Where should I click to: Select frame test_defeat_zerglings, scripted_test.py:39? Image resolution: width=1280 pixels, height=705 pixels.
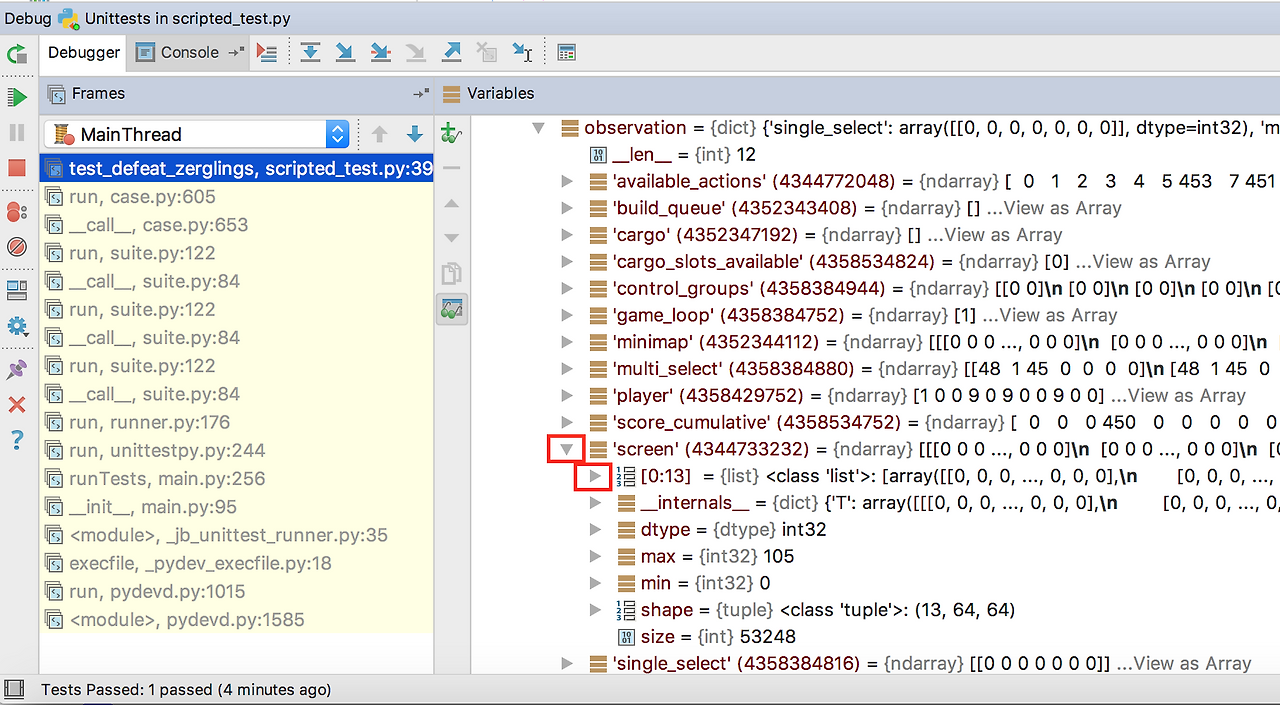coord(237,169)
